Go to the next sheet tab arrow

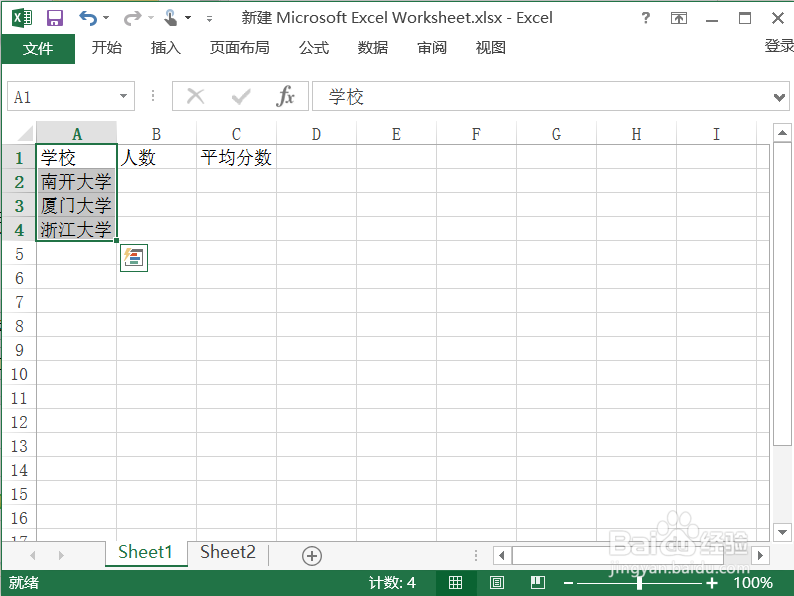pos(61,555)
